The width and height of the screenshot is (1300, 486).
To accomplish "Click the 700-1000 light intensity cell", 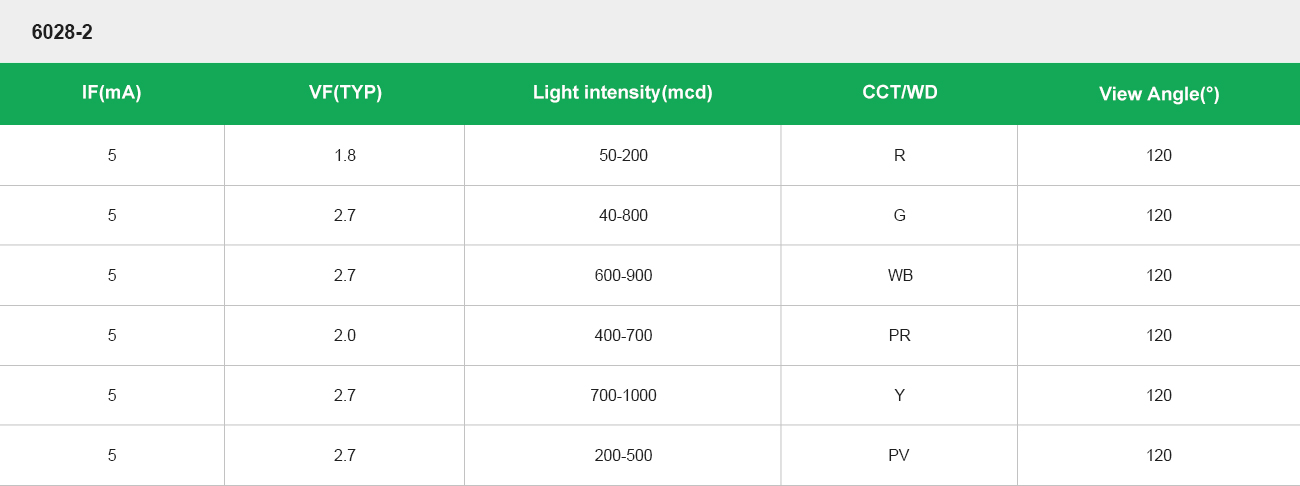I will (623, 395).
